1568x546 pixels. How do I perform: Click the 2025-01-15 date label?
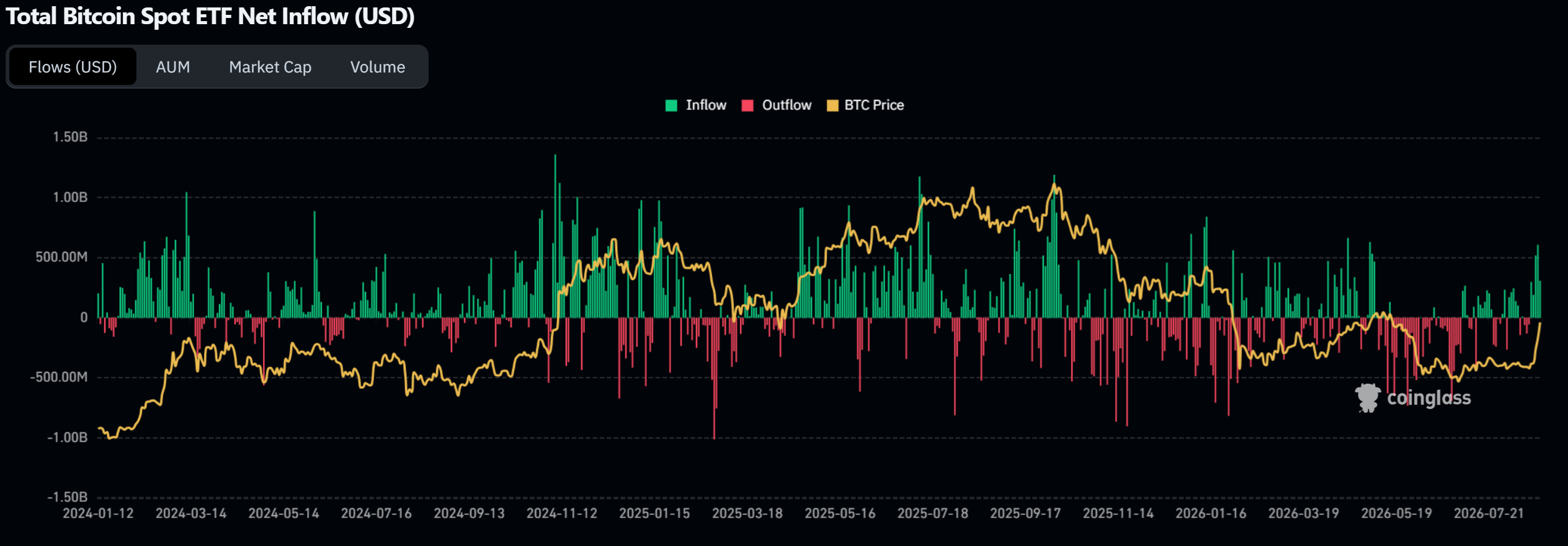coord(654,514)
